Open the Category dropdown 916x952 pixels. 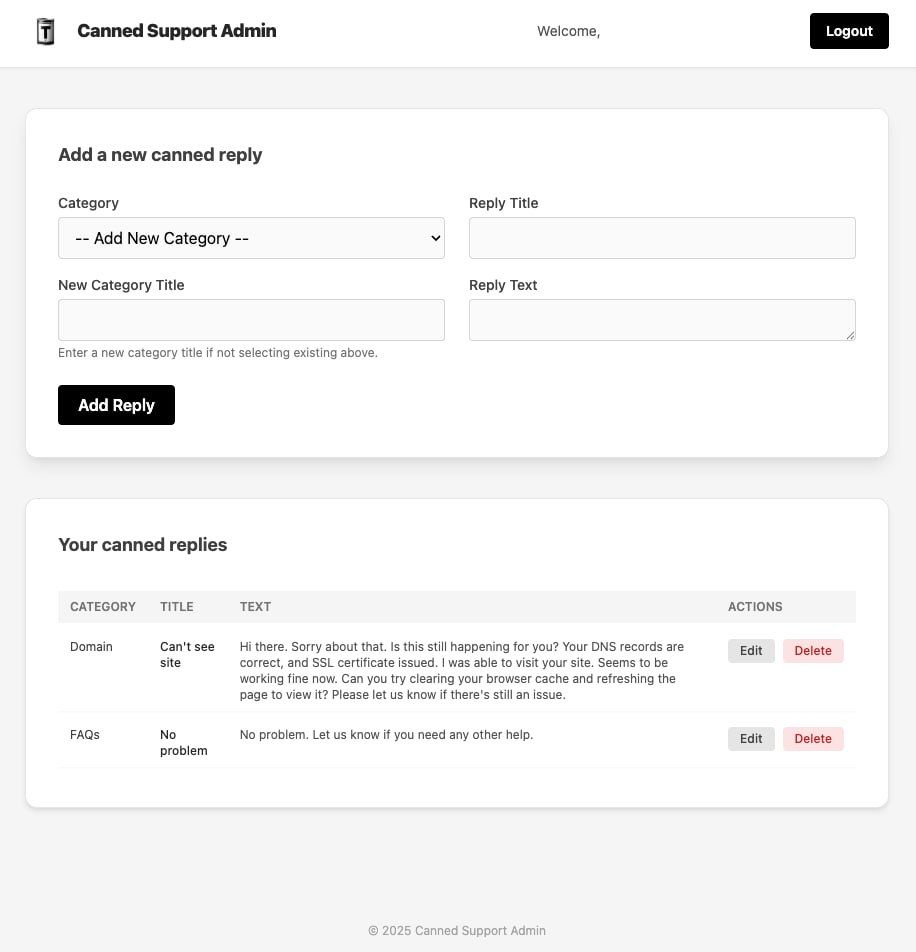click(251, 238)
